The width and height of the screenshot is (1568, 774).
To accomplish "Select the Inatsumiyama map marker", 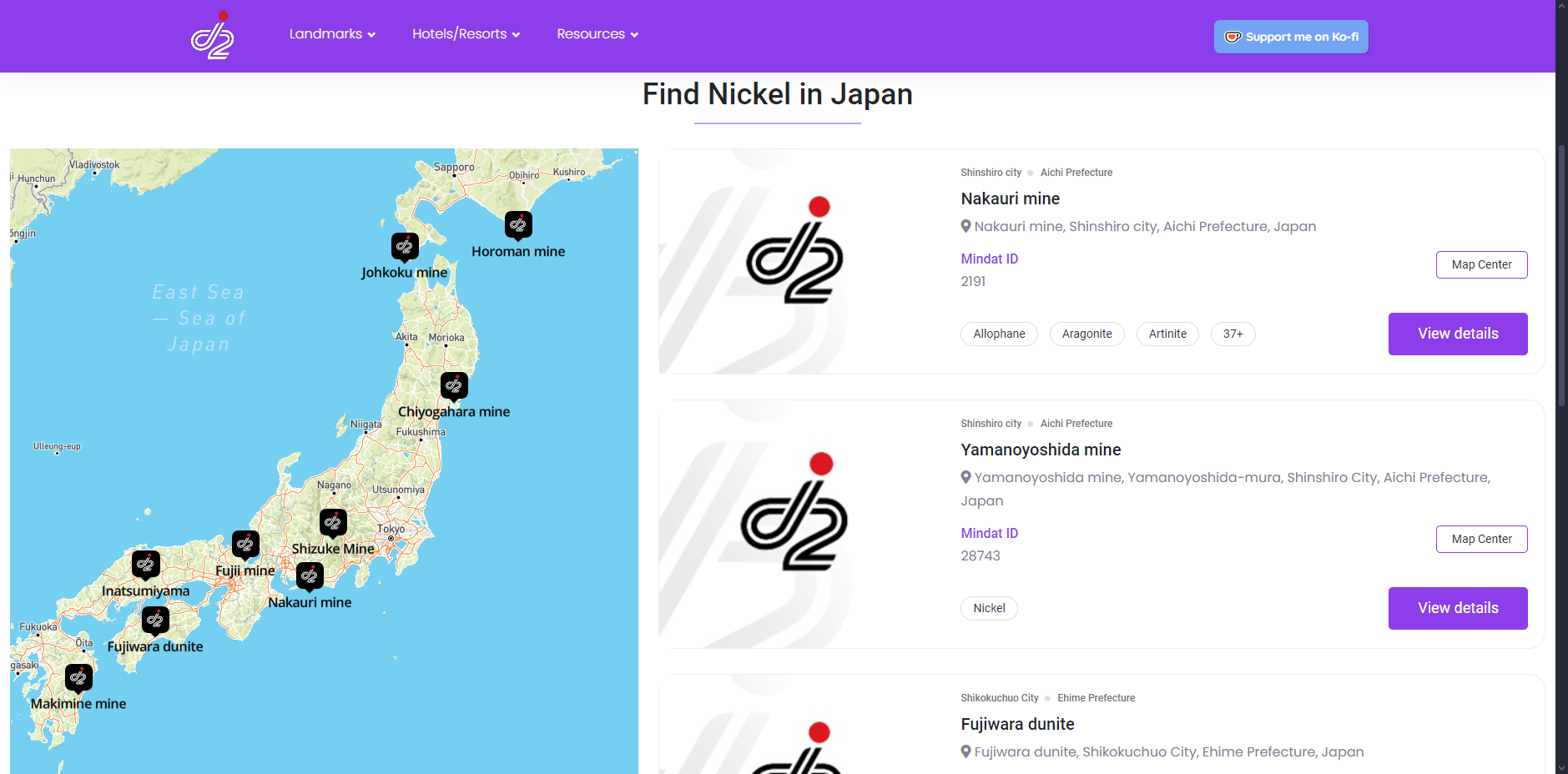I will [x=146, y=564].
